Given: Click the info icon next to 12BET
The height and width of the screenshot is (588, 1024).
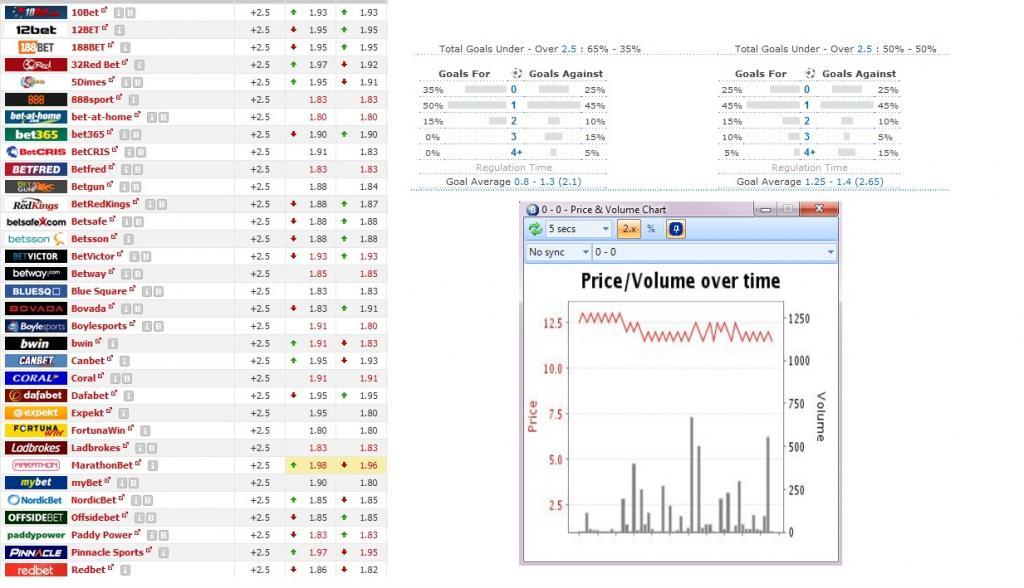Looking at the screenshot, I should pyautogui.click(x=120, y=30).
